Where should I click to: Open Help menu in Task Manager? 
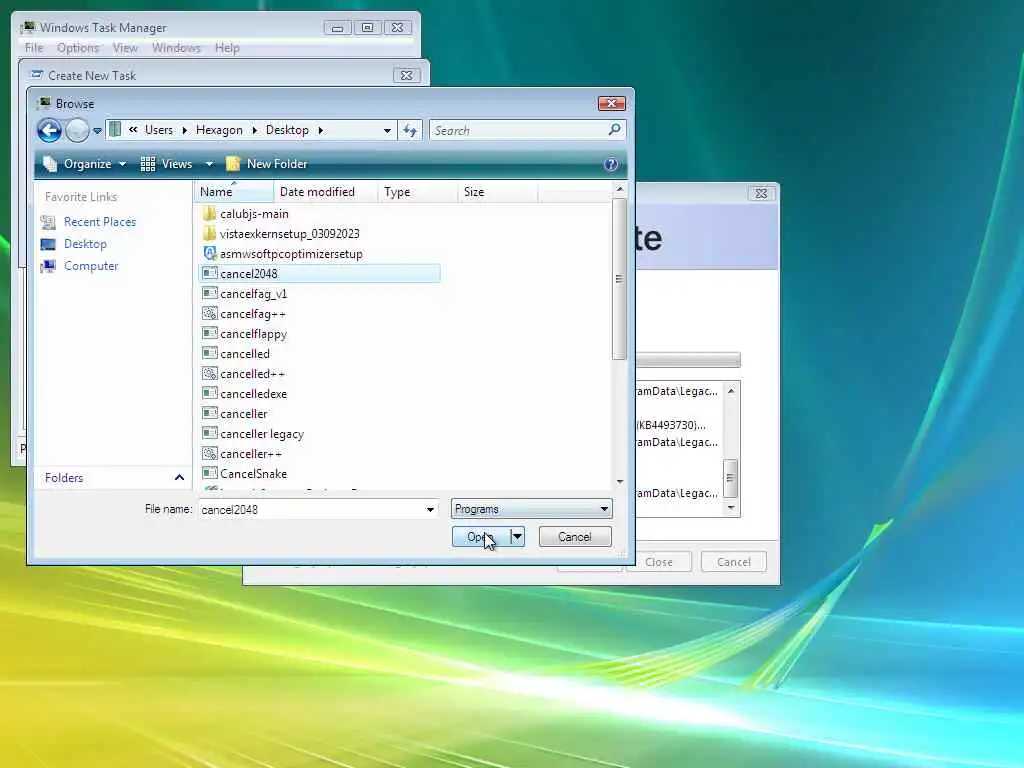pos(227,48)
